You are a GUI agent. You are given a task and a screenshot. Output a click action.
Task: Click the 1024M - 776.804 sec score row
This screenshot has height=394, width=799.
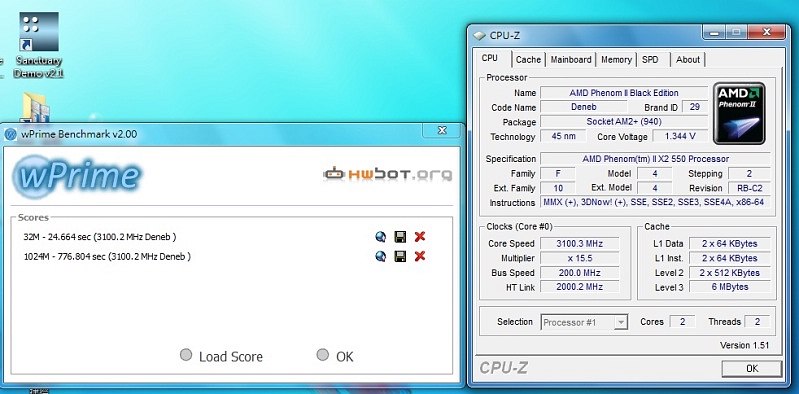click(x=107, y=256)
